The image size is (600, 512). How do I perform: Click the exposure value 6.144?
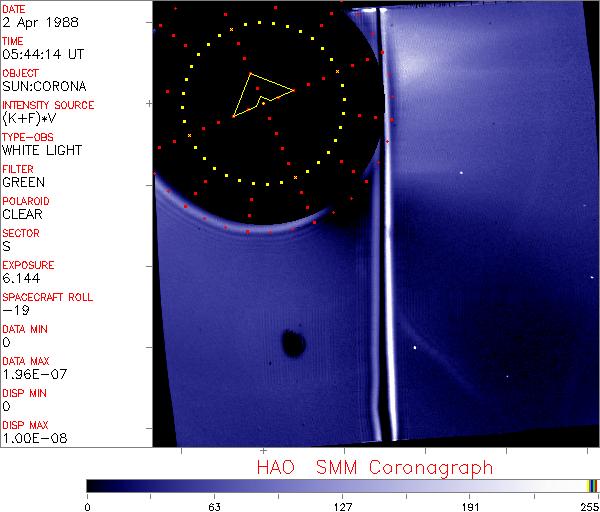coord(22,278)
